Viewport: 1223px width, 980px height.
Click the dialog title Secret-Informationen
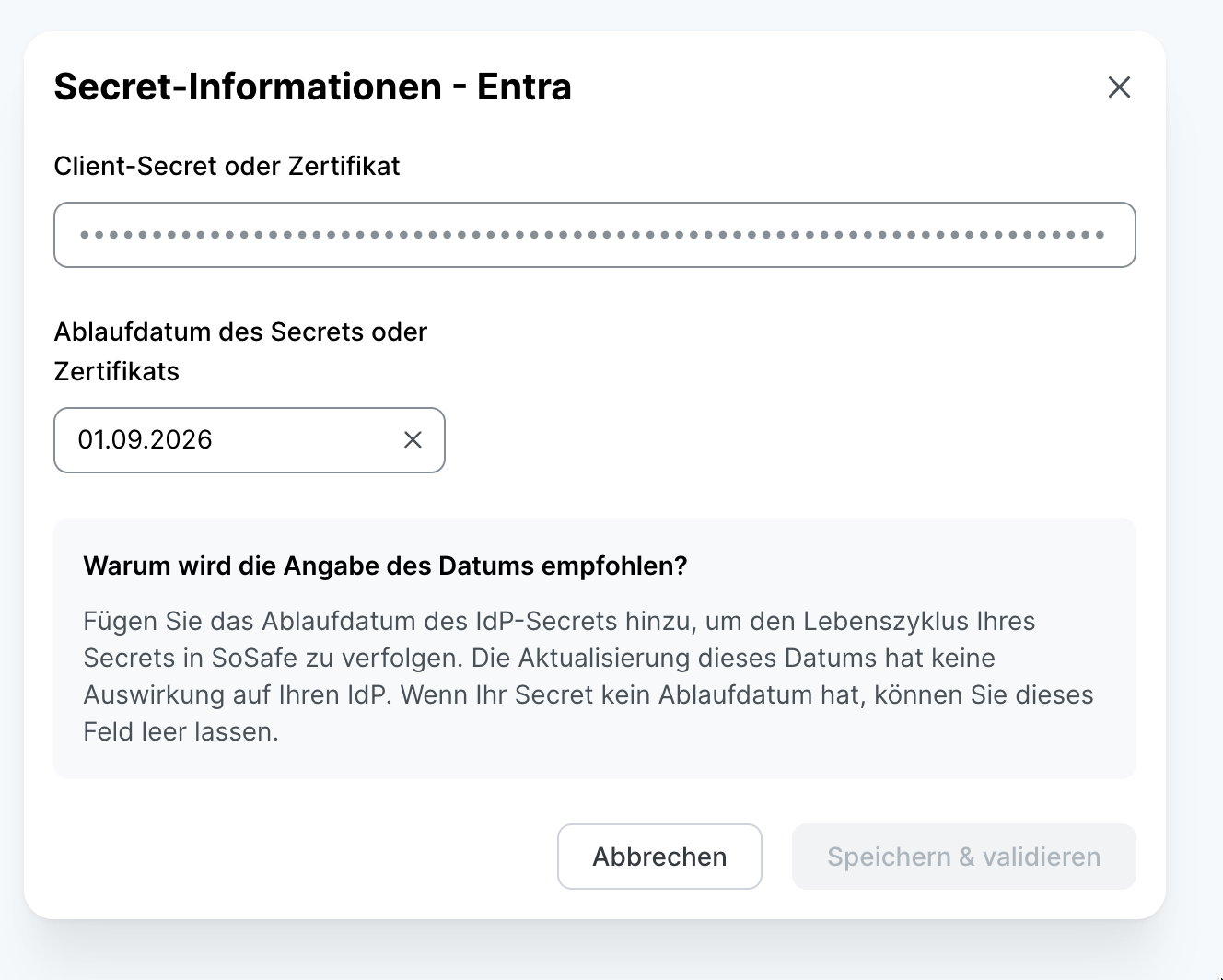pos(248,87)
